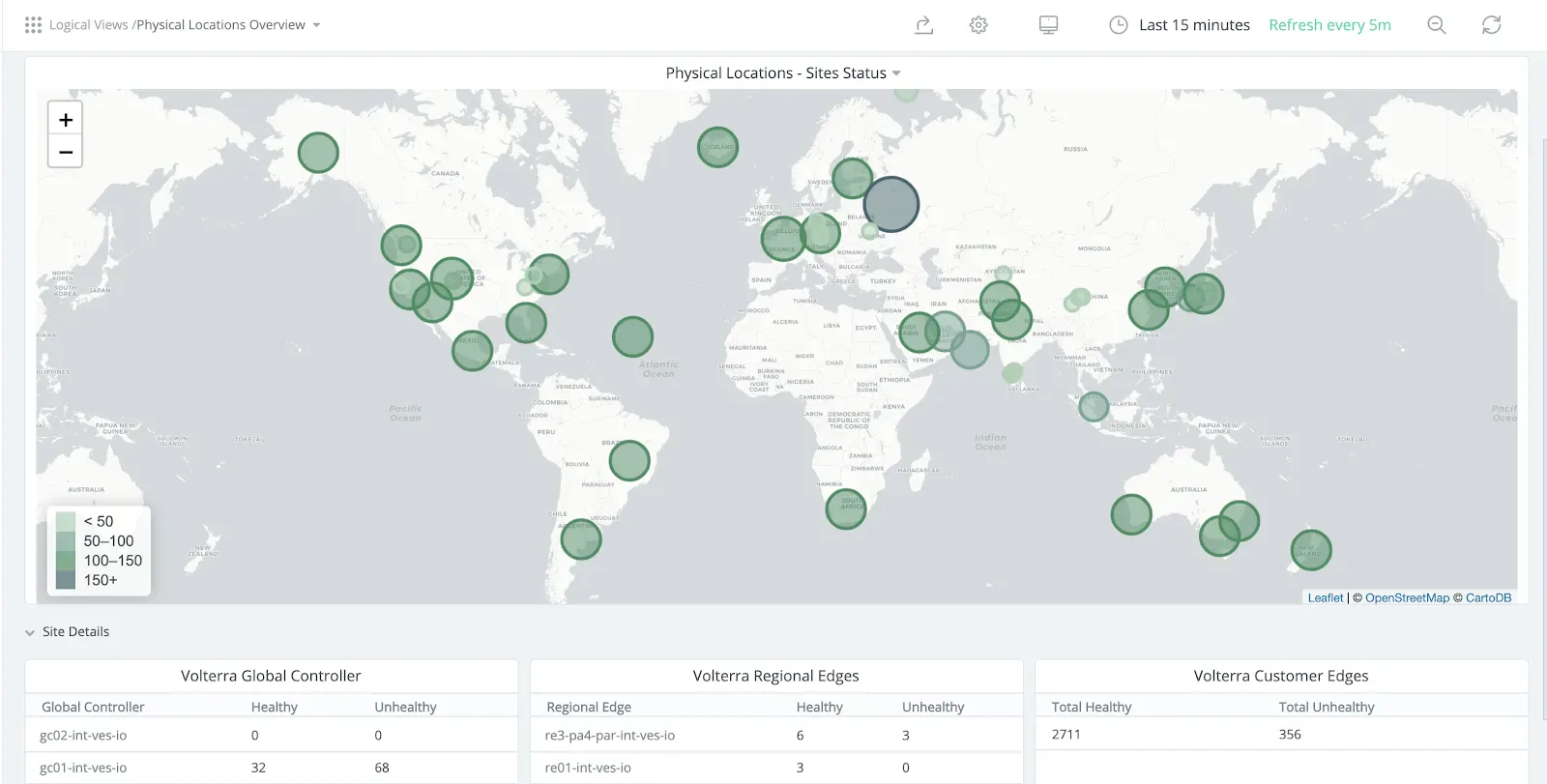Open the CartoDB attribution link
Image resolution: width=1547 pixels, height=784 pixels.
click(1488, 598)
